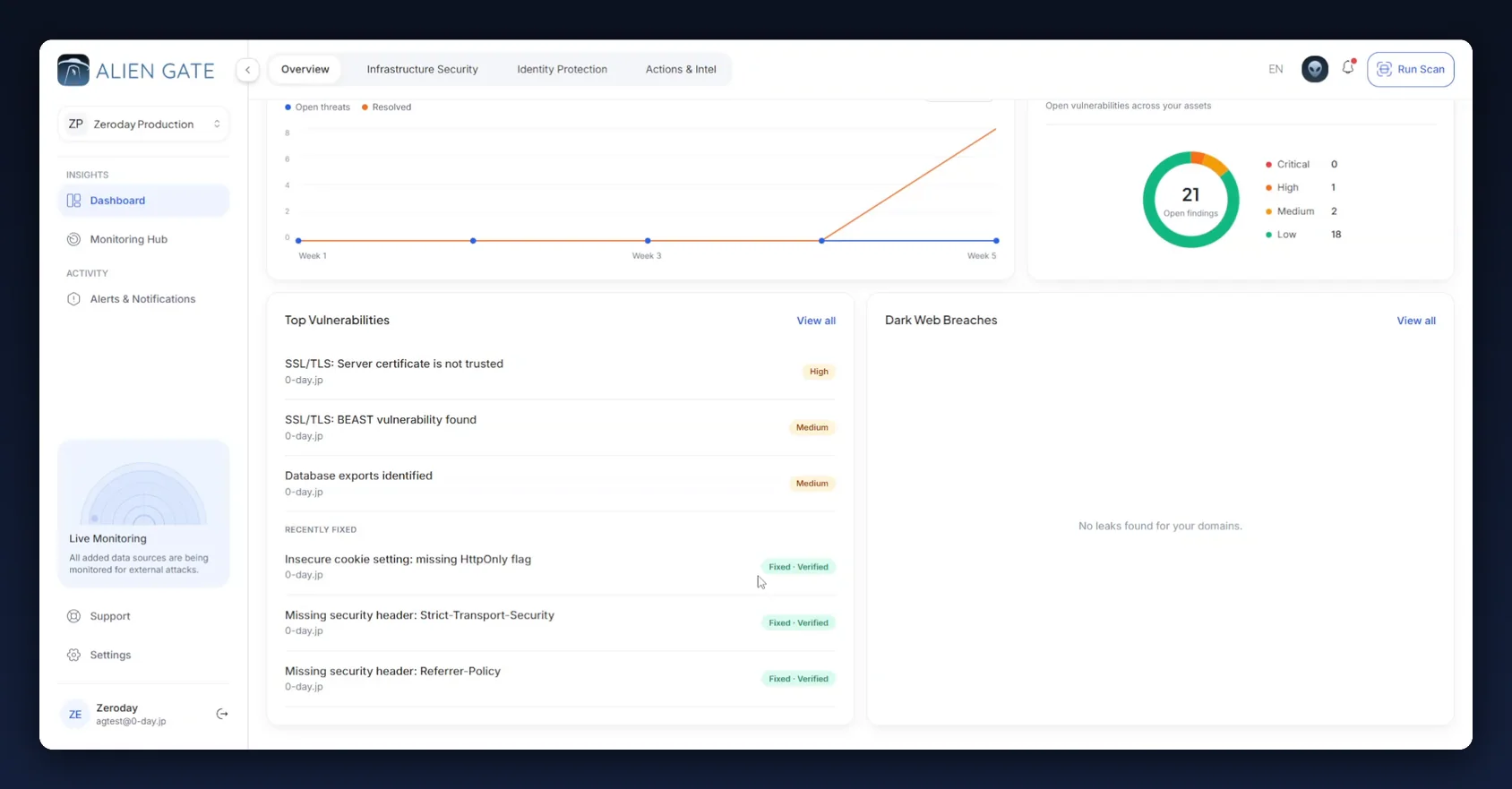Click the agtest@0-day.jp account email
Viewport: 1512px width, 789px height.
click(x=131, y=721)
